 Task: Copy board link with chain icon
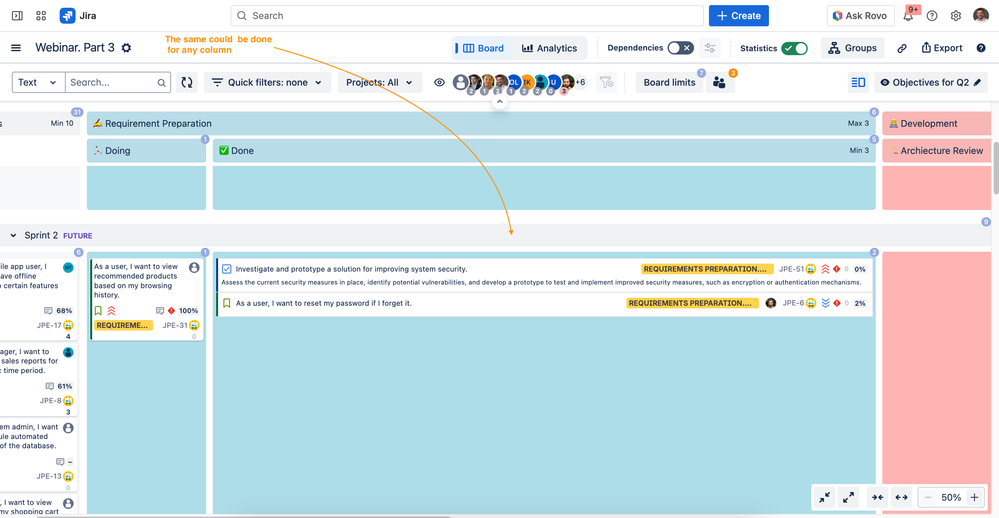coord(902,48)
